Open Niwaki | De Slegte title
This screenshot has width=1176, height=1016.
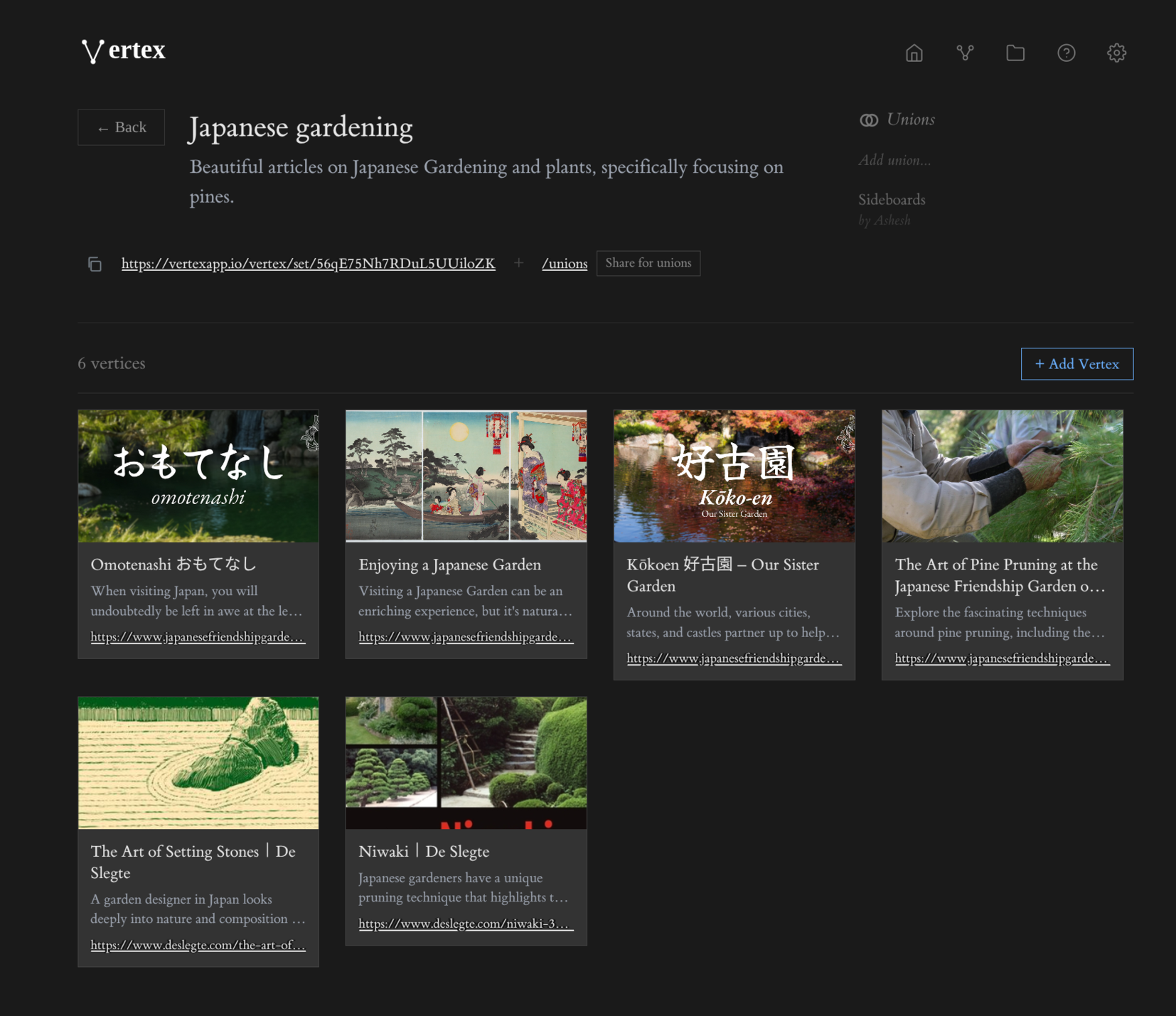[x=424, y=851]
